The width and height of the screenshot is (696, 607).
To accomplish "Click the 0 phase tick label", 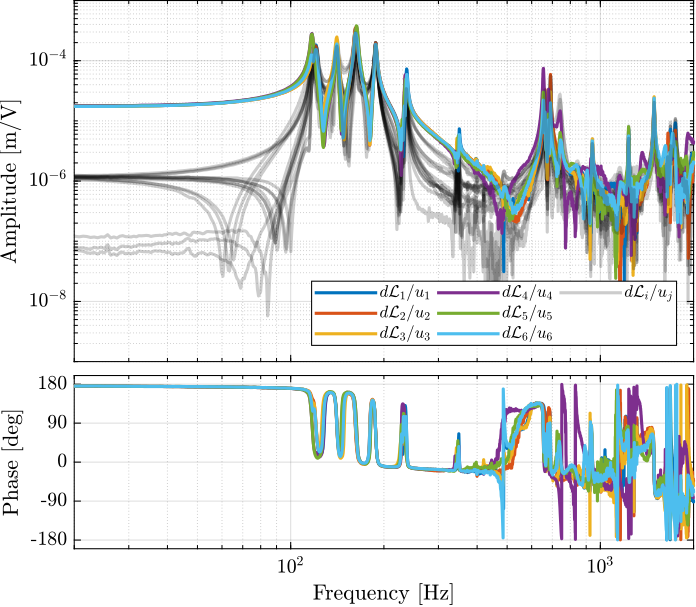I will click(62, 462).
